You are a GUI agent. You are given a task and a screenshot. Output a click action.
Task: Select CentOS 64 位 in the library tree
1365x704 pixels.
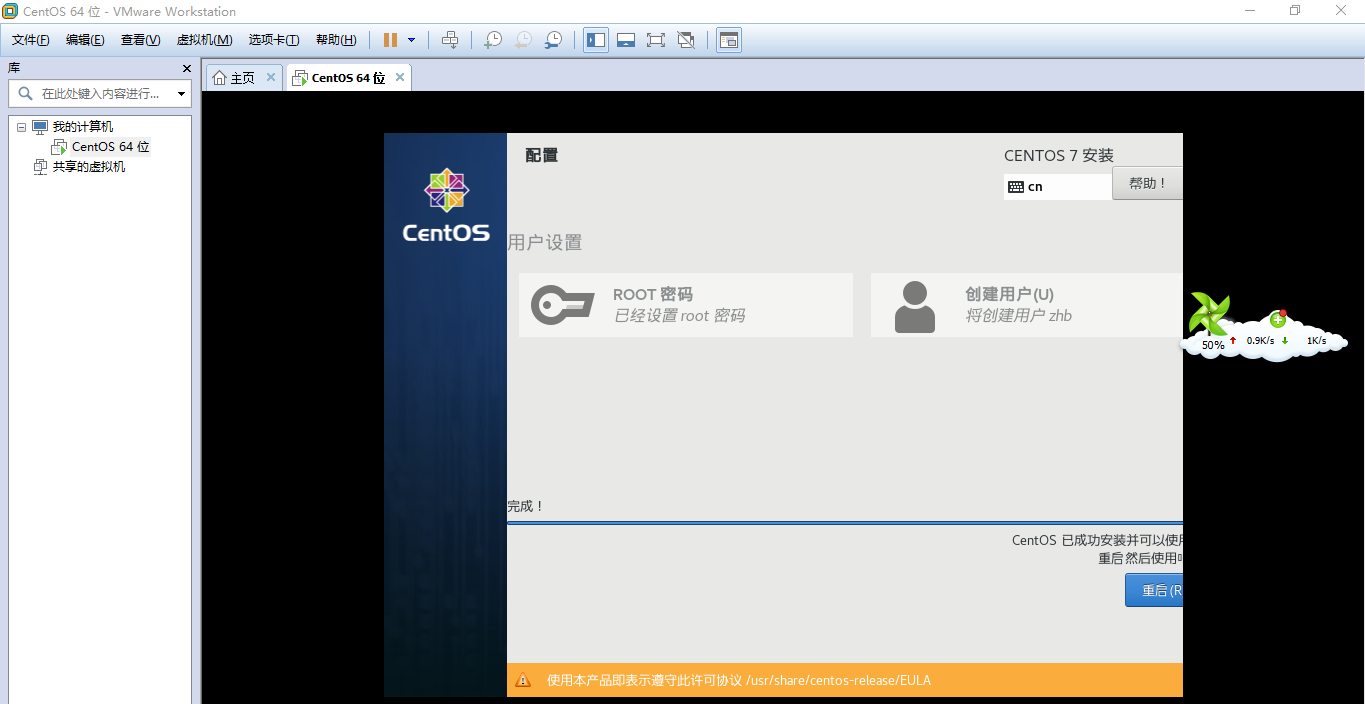pyautogui.click(x=110, y=147)
